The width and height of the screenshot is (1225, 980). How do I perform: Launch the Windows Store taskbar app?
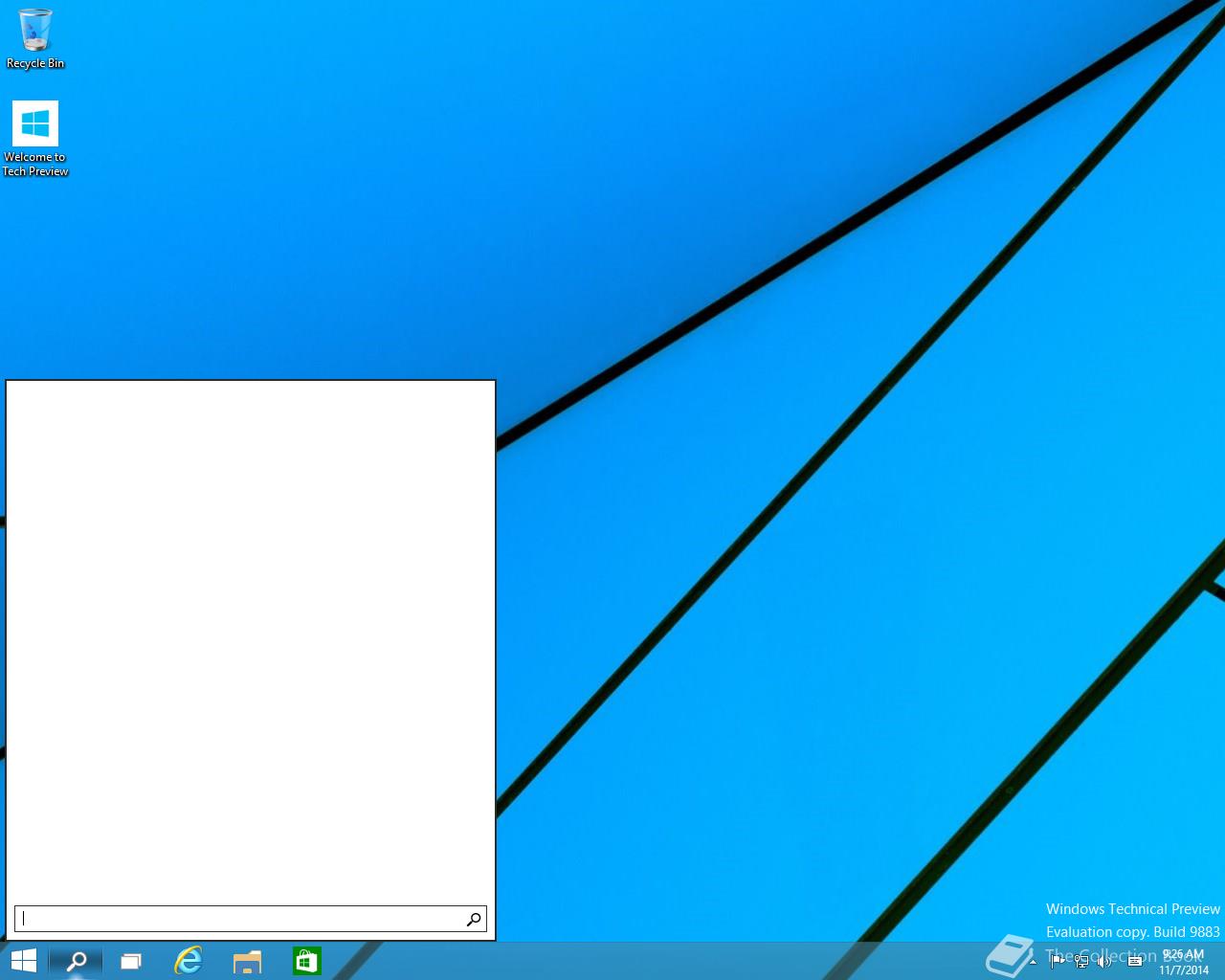(x=306, y=961)
